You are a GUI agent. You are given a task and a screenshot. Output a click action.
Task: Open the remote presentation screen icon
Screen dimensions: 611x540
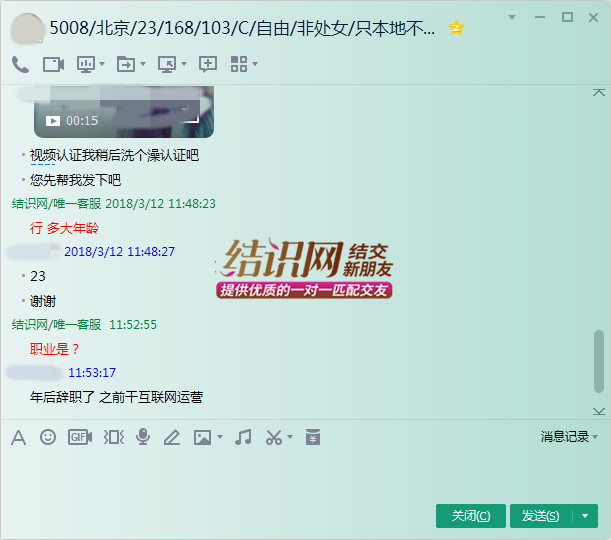86,64
